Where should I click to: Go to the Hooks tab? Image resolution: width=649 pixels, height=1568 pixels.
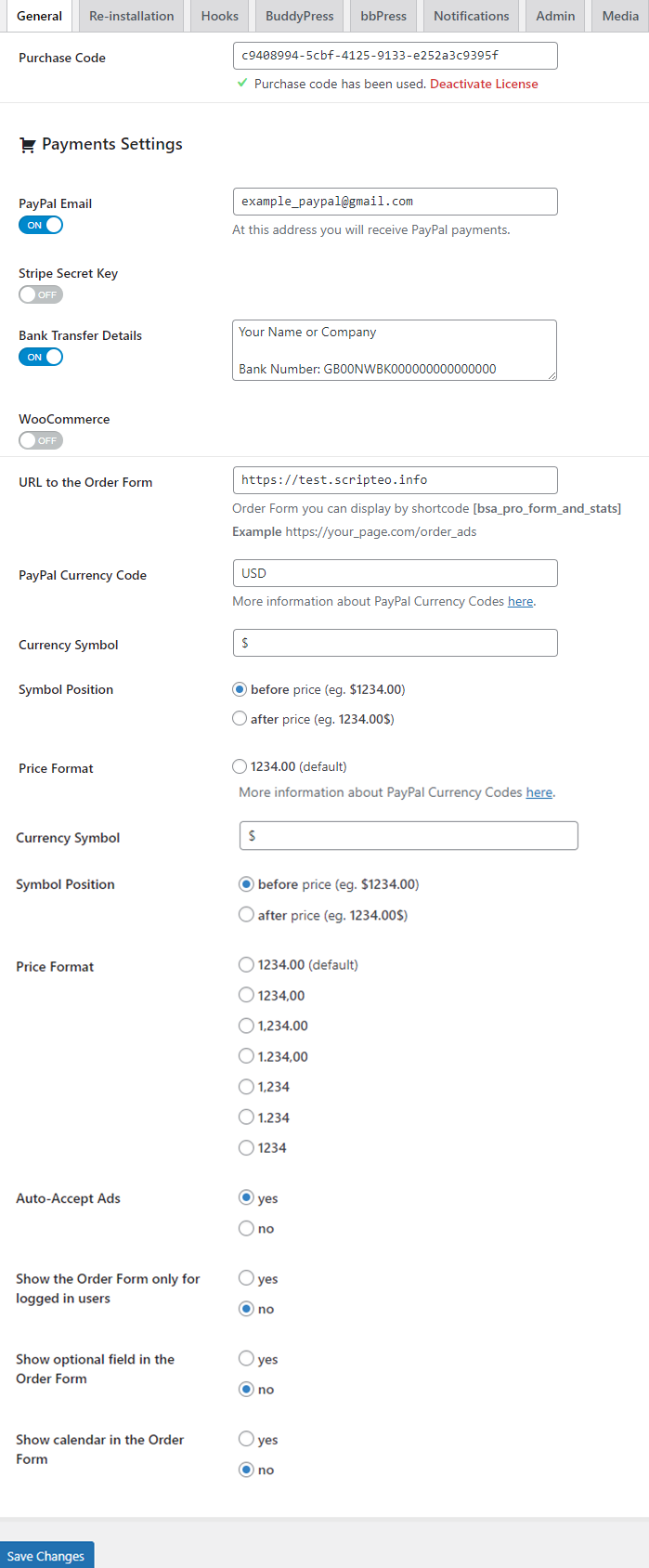(219, 16)
